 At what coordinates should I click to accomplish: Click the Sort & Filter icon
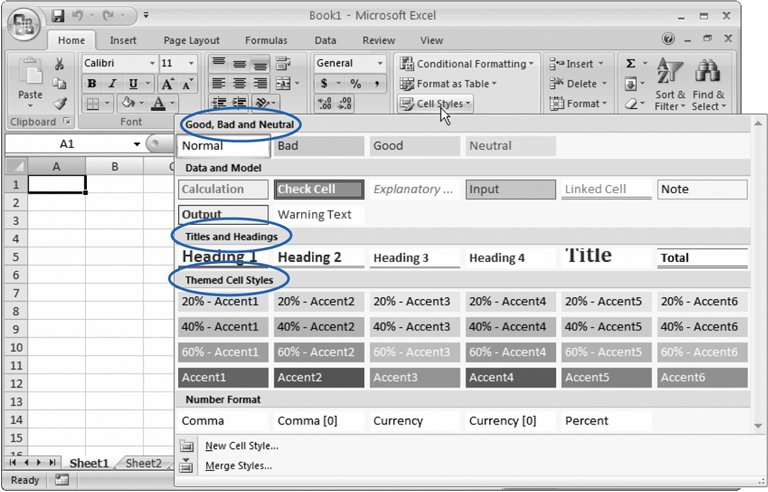pyautogui.click(x=670, y=84)
